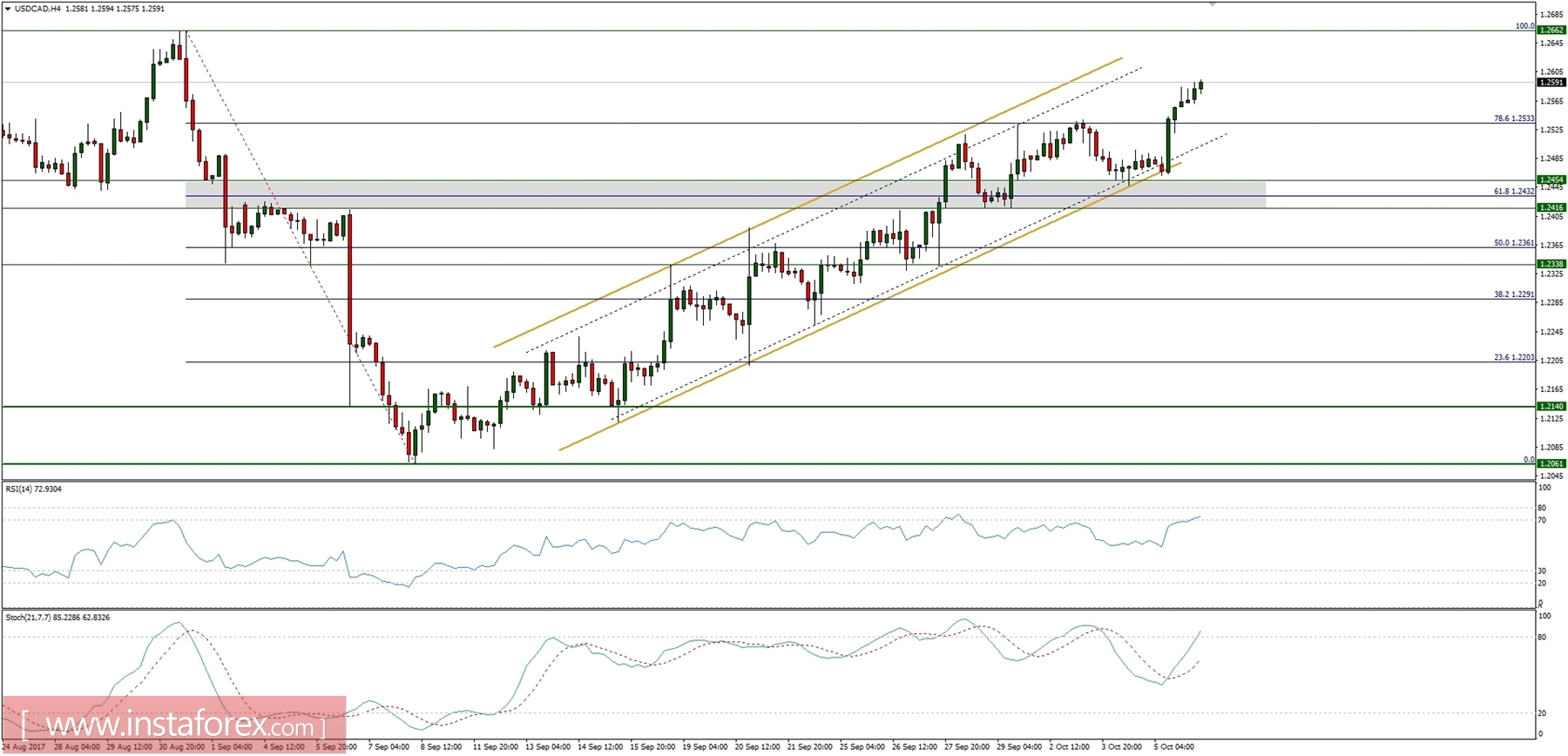Click the 1.2605 price scale value
The height and width of the screenshot is (756, 1568).
[1551, 72]
